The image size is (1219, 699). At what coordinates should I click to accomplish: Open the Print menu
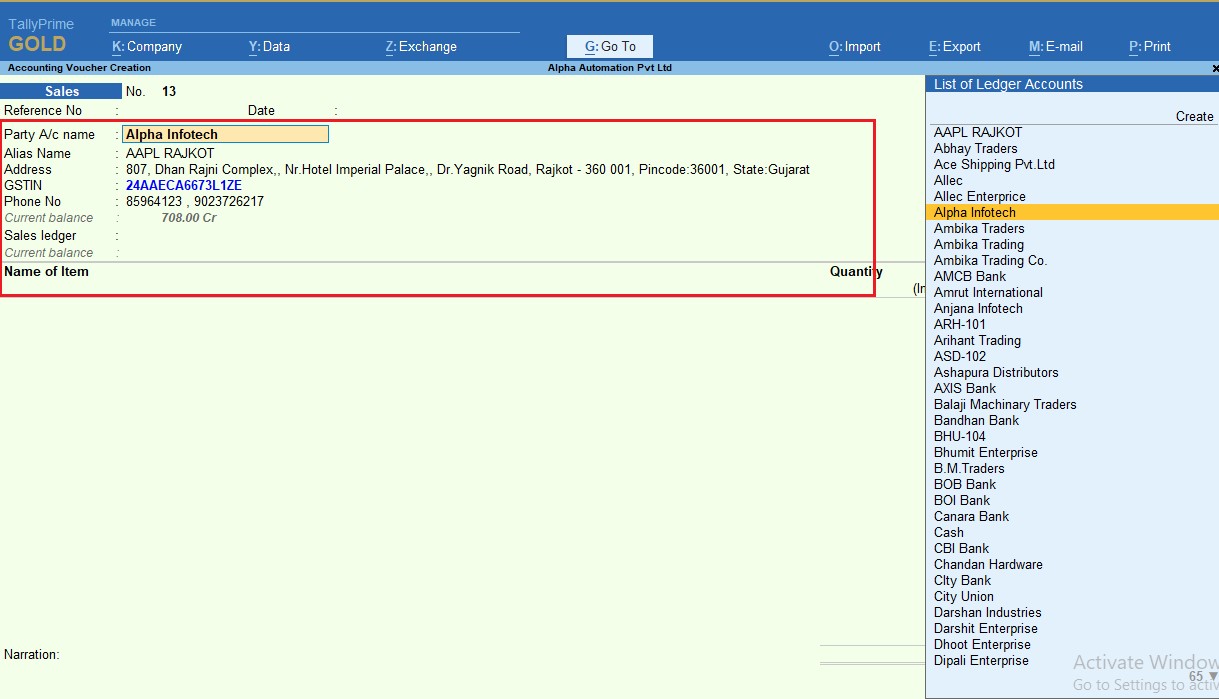click(x=1150, y=46)
